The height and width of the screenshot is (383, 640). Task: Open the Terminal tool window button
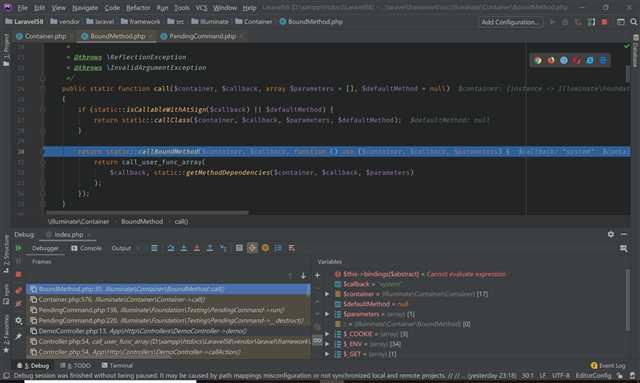tap(117, 365)
